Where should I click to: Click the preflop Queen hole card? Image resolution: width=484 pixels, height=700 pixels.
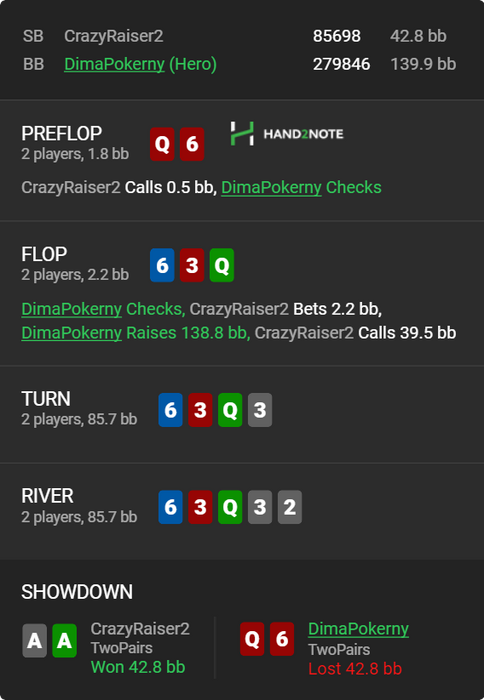tap(162, 144)
